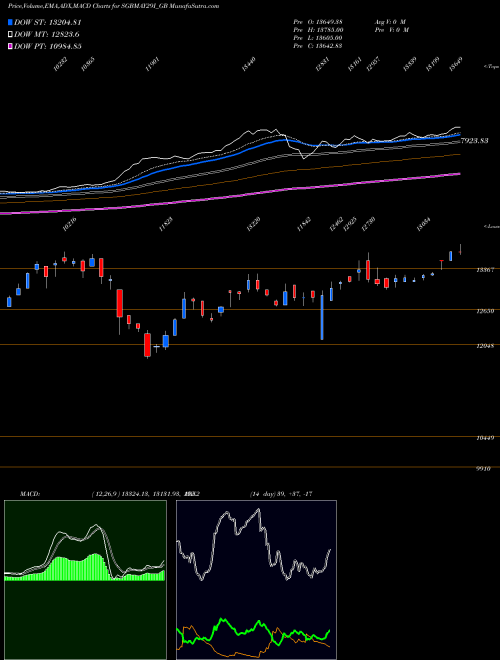Click the 13440 top value label
The height and width of the screenshot is (660, 500).
click(249, 64)
